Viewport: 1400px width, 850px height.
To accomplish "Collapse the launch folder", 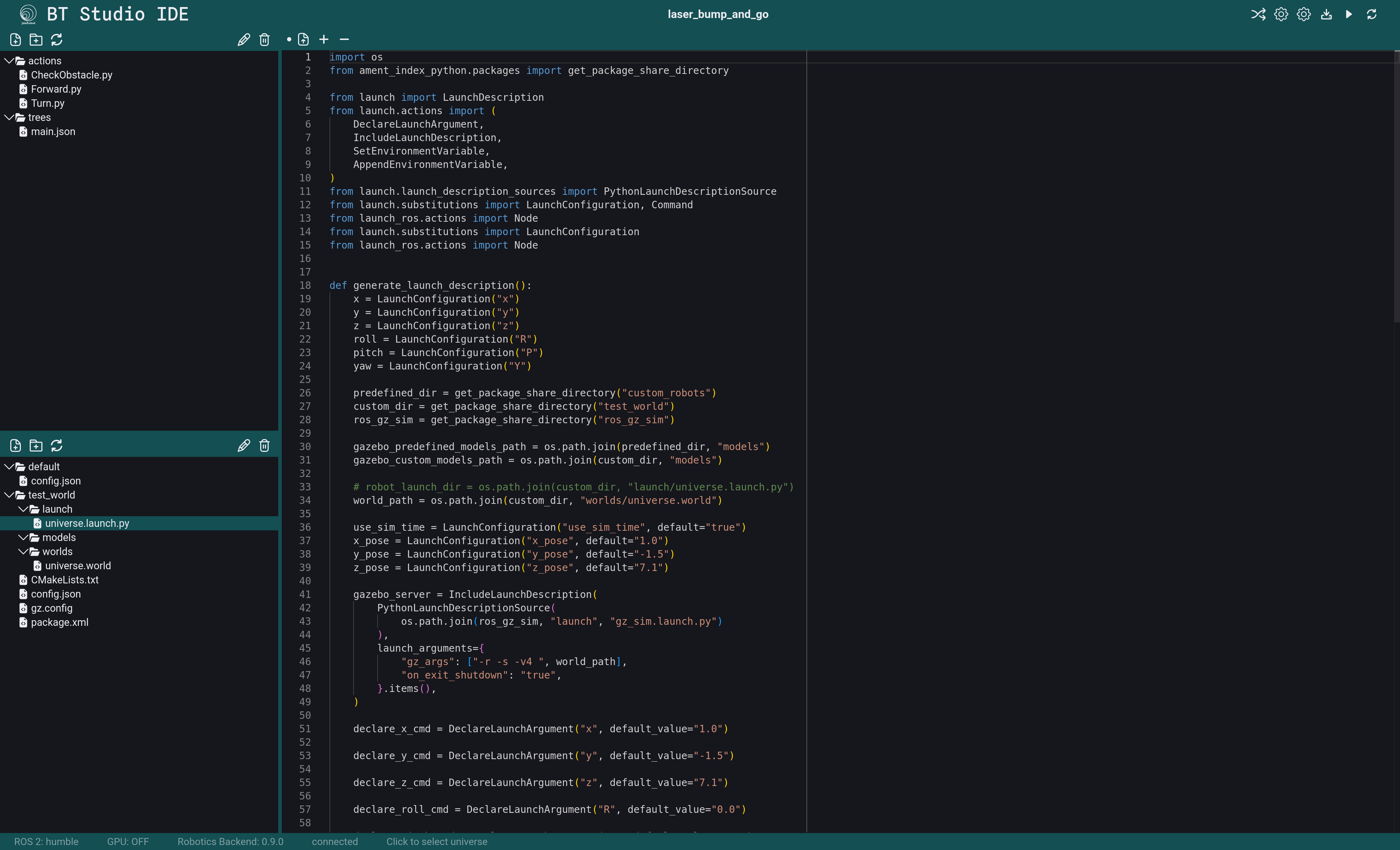I will pyautogui.click(x=23, y=509).
